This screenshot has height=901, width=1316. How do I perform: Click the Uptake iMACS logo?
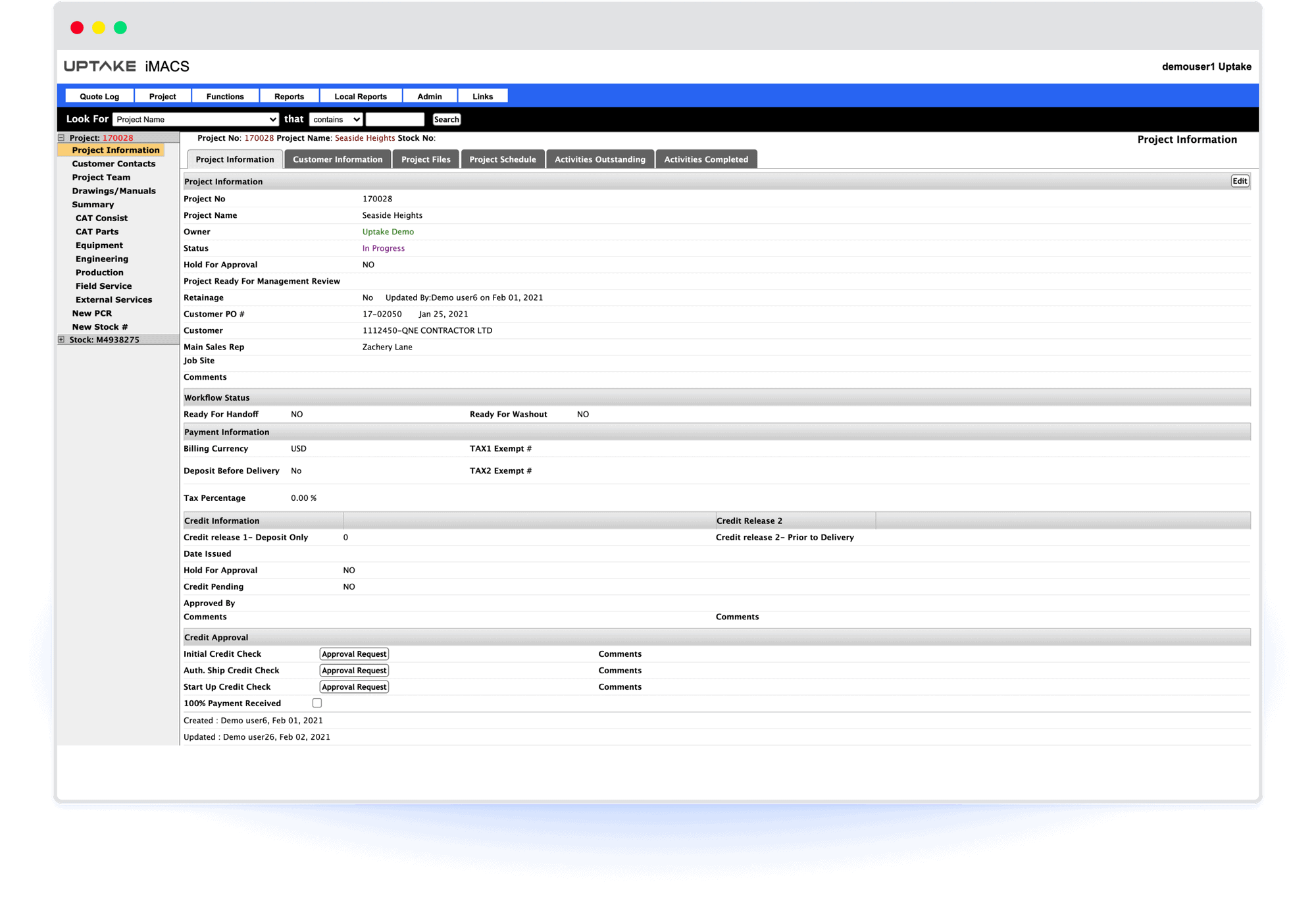126,66
